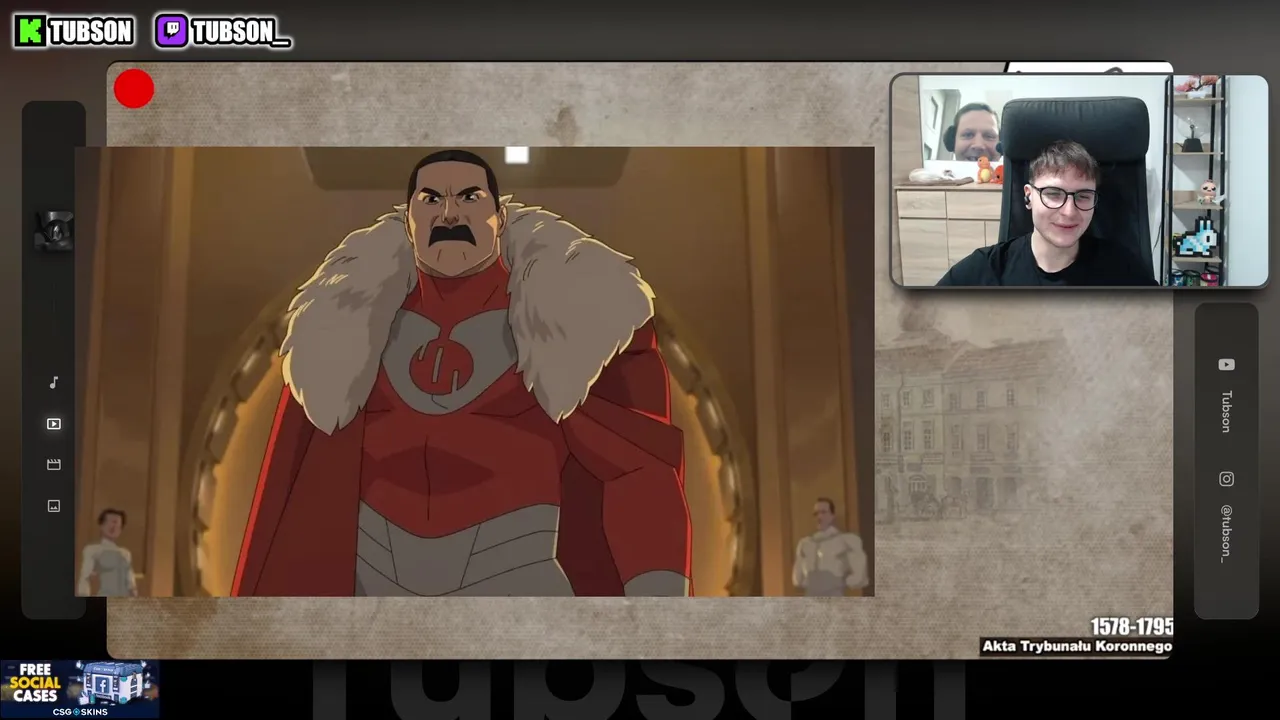This screenshot has width=1280, height=720.
Task: Click the Instagram icon in right sidebar
Action: pos(1226,479)
